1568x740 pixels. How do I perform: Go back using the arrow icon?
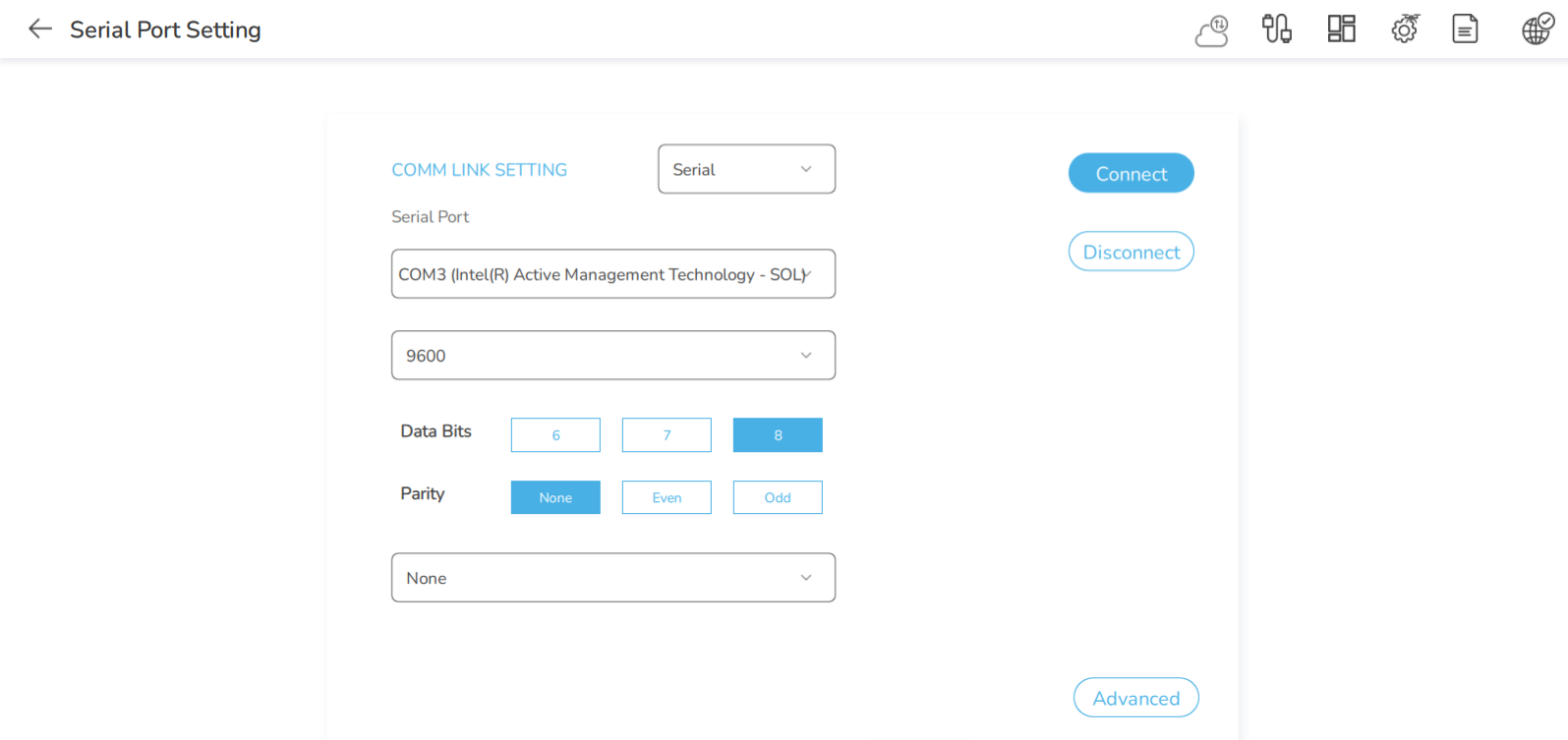40,29
